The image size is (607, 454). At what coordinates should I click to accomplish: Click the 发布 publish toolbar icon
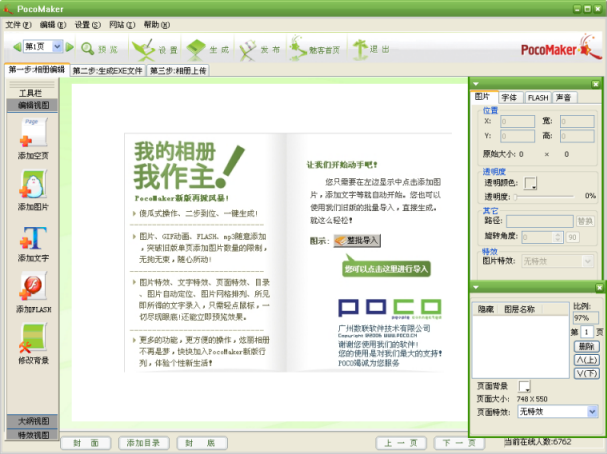point(248,50)
